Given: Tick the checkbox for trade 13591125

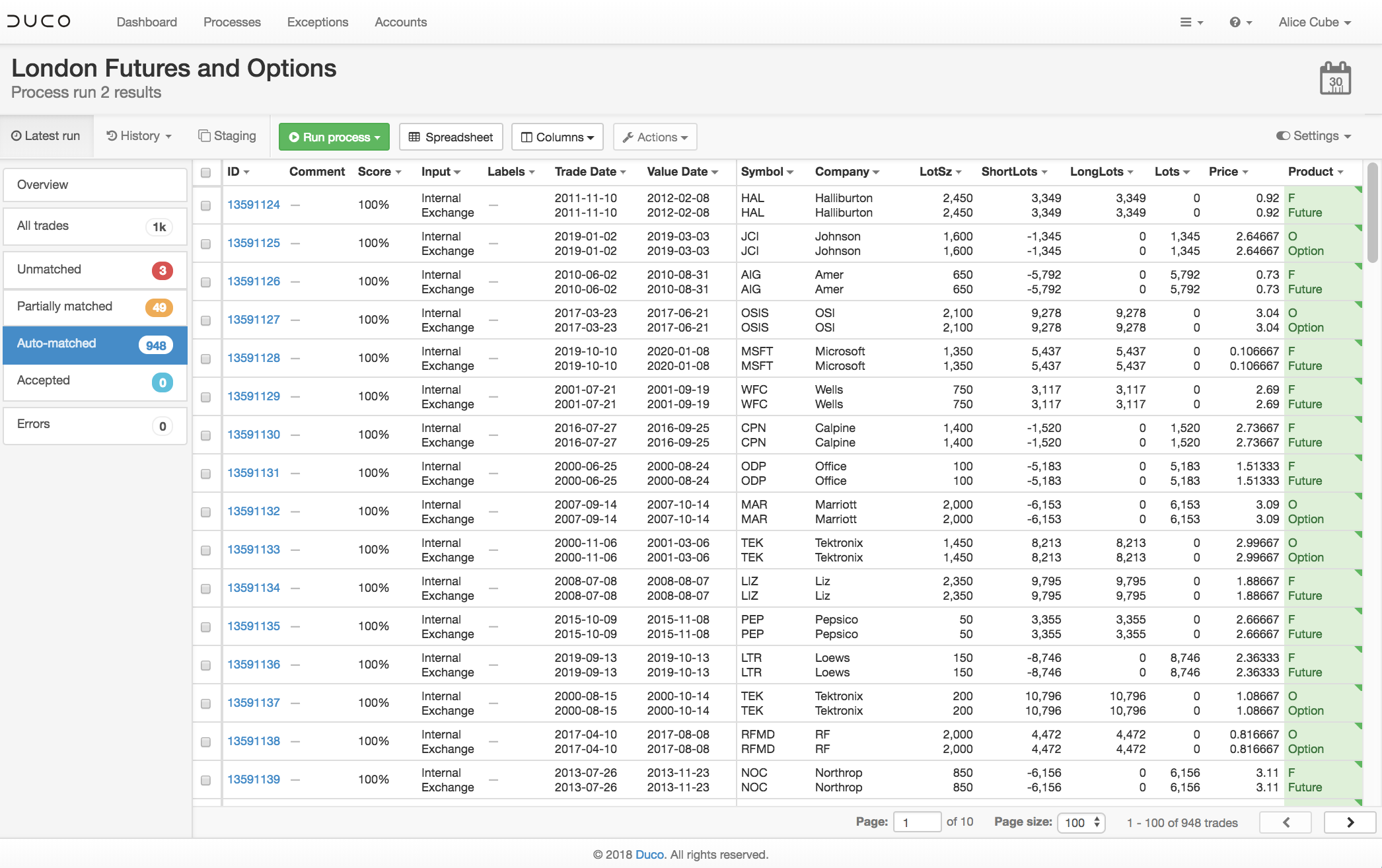Looking at the screenshot, I should coord(205,244).
